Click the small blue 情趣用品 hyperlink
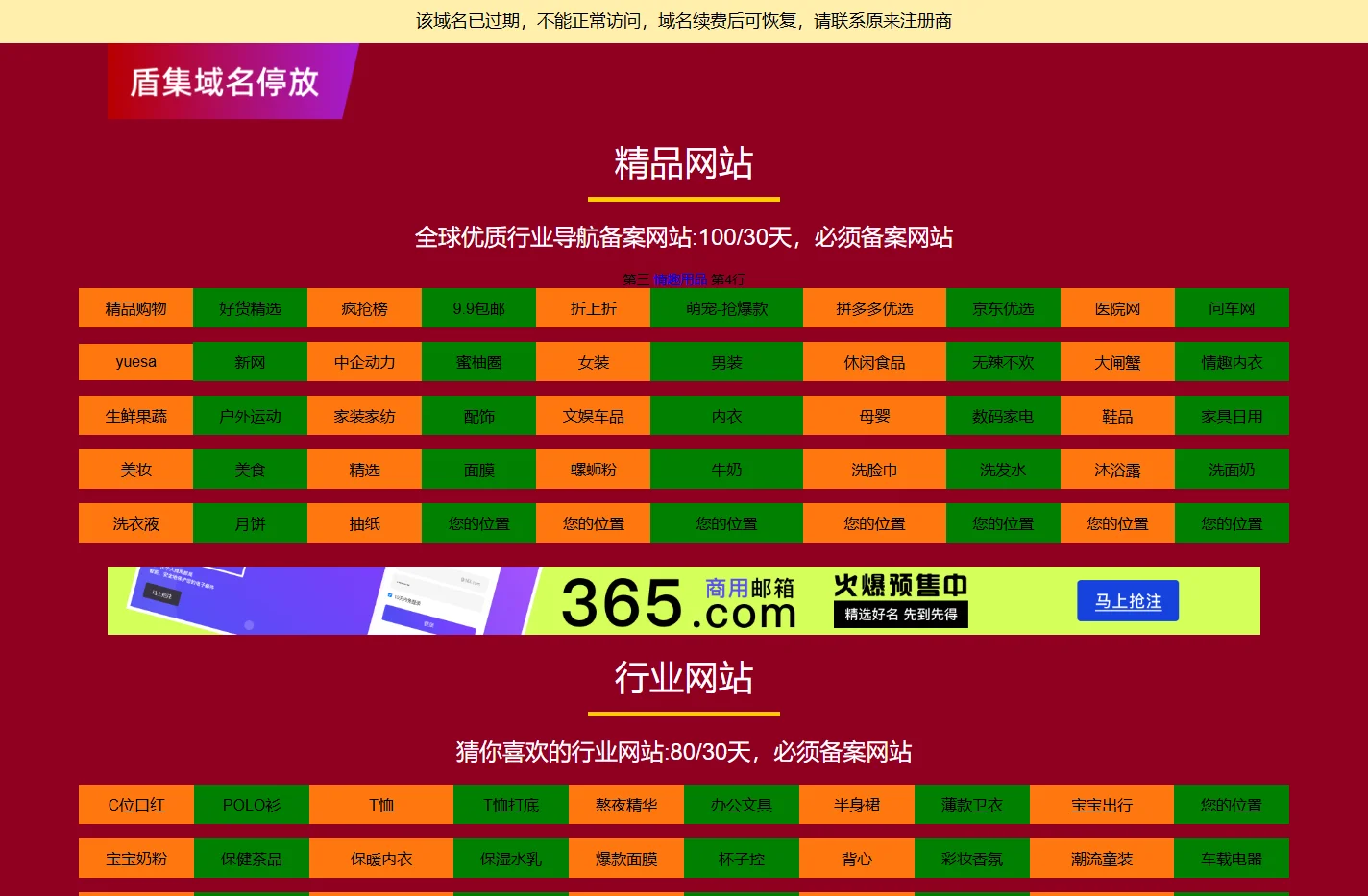Image resolution: width=1368 pixels, height=896 pixels. tap(680, 279)
